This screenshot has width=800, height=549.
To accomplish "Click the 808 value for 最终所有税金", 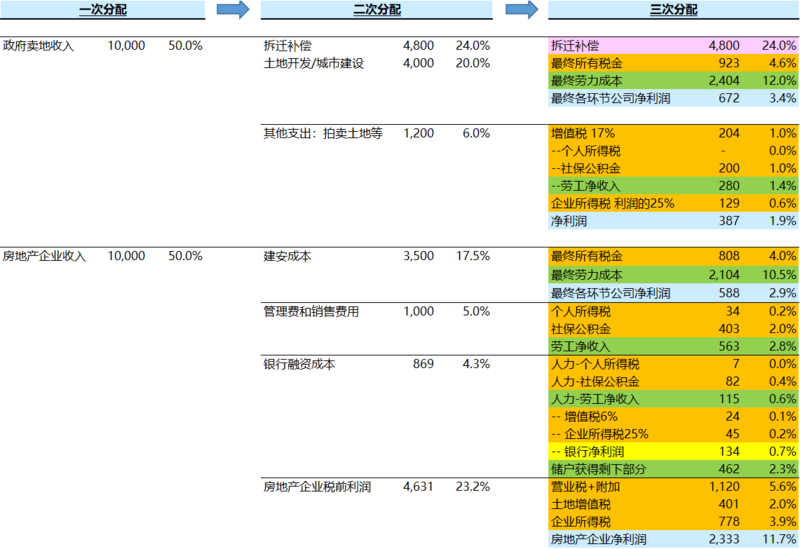I will tap(729, 256).
